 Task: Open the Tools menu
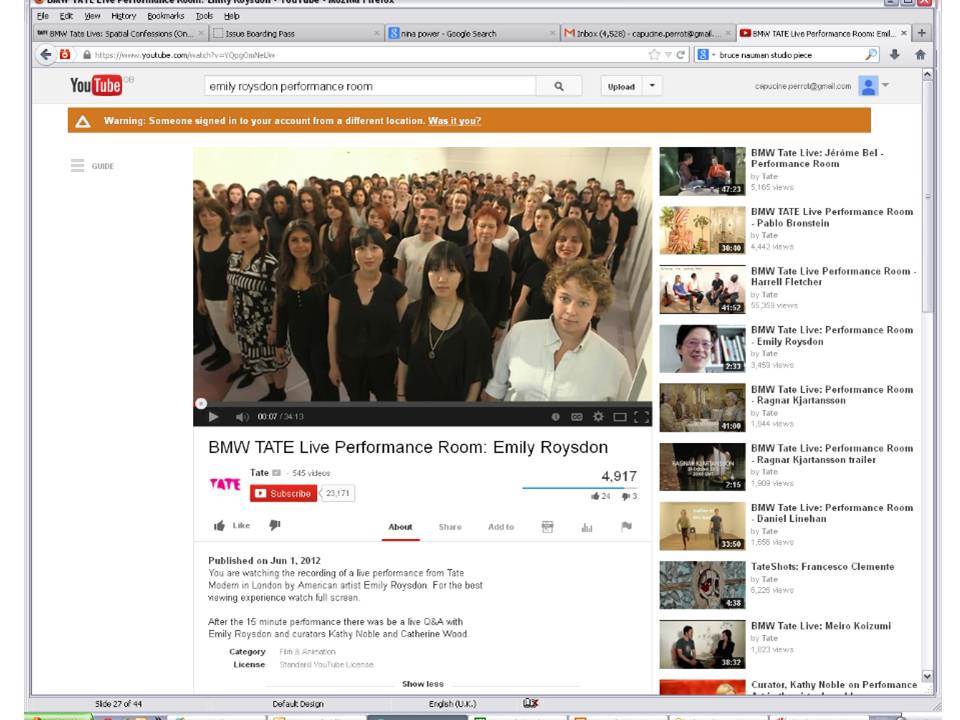204,16
